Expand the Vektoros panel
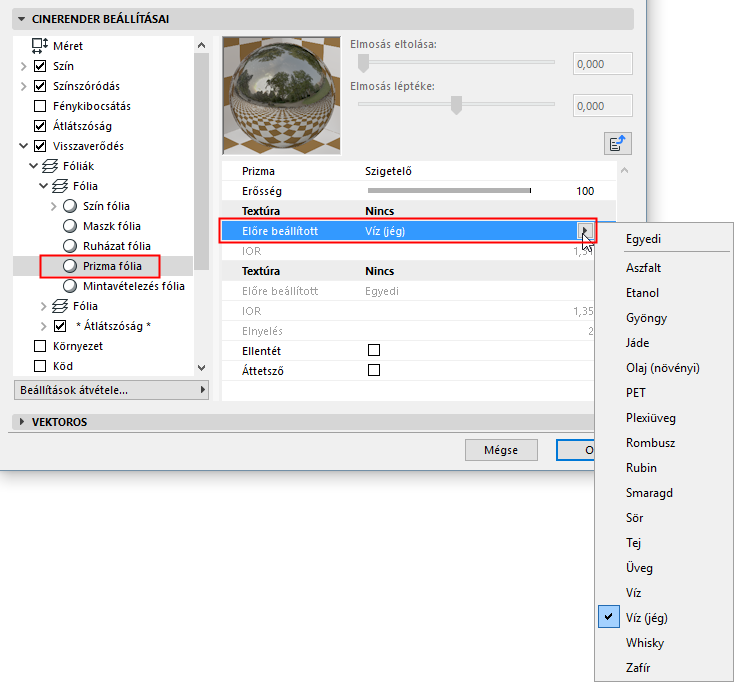734x682 pixels. (22, 422)
